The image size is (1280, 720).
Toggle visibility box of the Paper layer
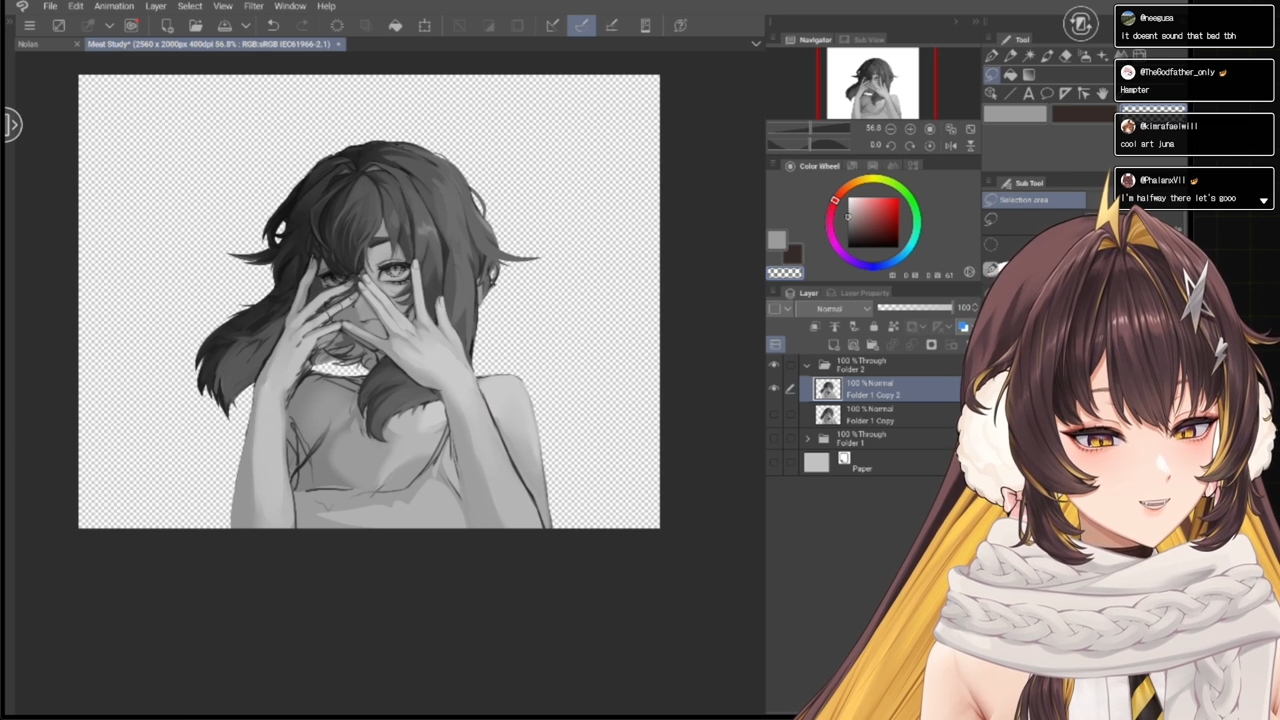(x=774, y=462)
